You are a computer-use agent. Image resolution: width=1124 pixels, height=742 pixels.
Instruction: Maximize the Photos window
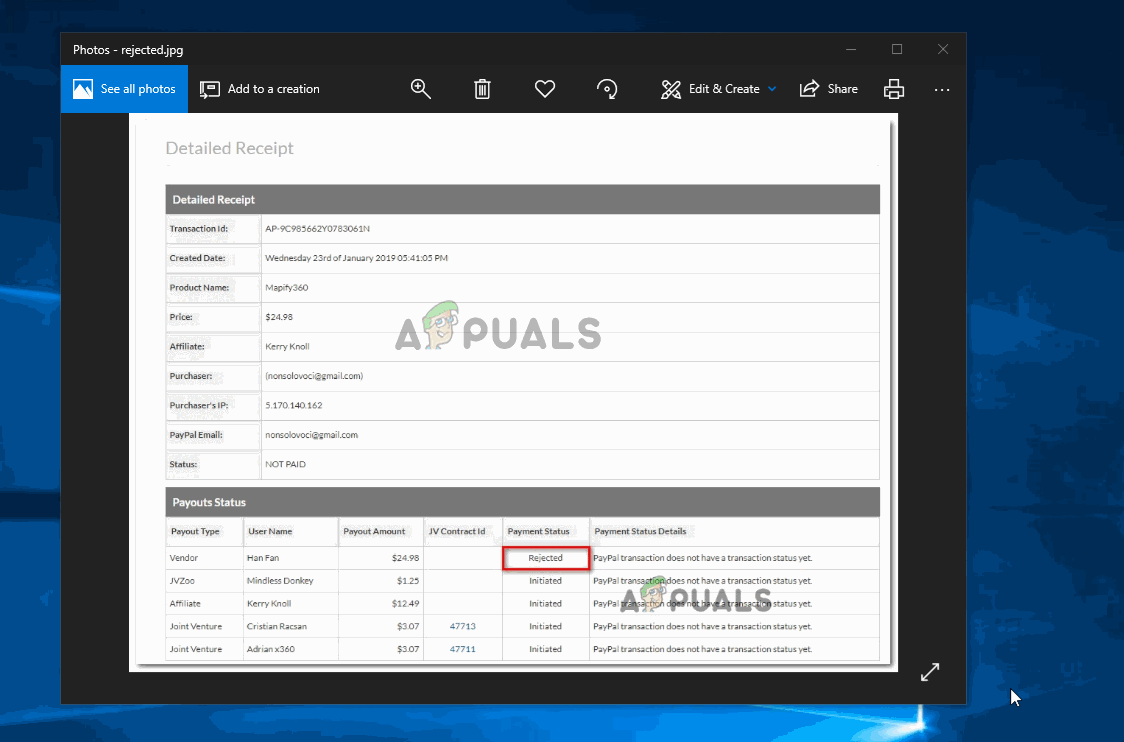coord(897,49)
